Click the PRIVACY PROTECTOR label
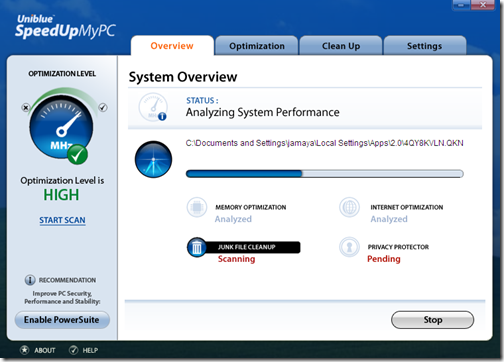Screen dimensions: 504x362 point(398,247)
